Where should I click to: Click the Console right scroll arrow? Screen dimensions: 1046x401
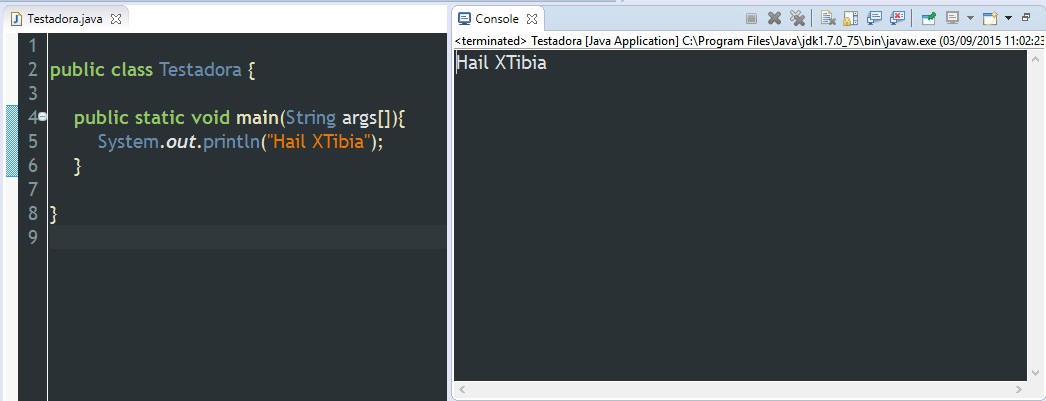1019,389
